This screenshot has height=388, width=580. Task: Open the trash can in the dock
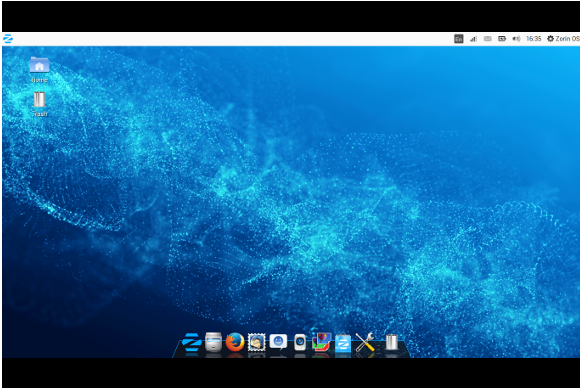click(x=391, y=342)
